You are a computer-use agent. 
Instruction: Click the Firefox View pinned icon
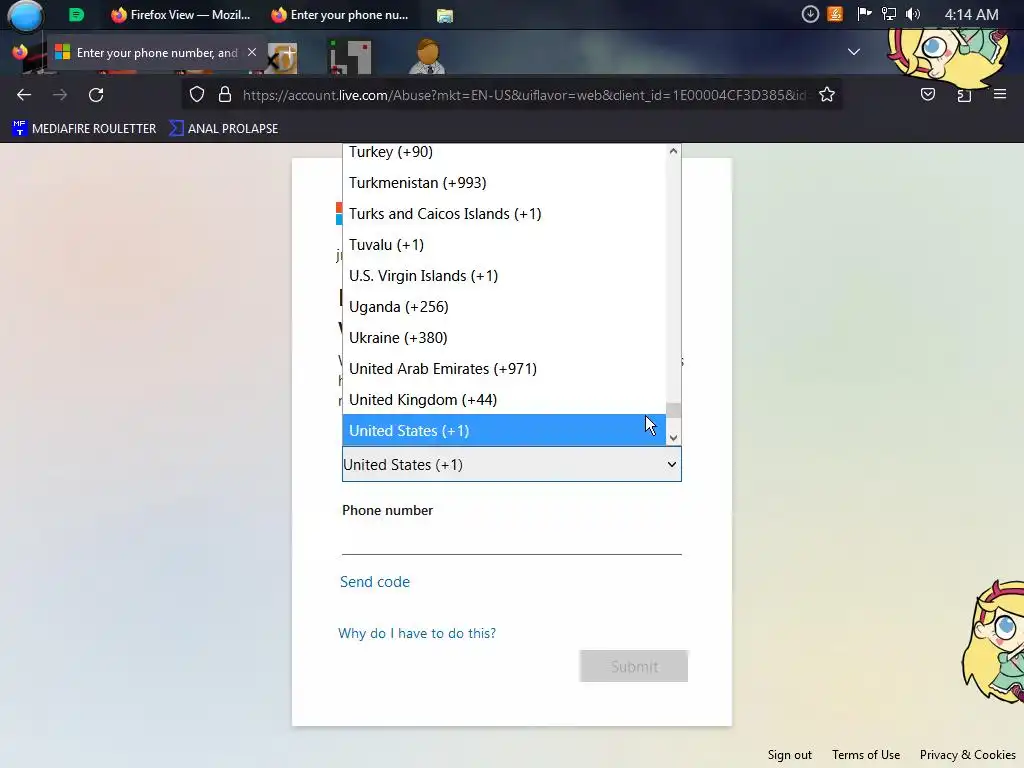point(20,52)
